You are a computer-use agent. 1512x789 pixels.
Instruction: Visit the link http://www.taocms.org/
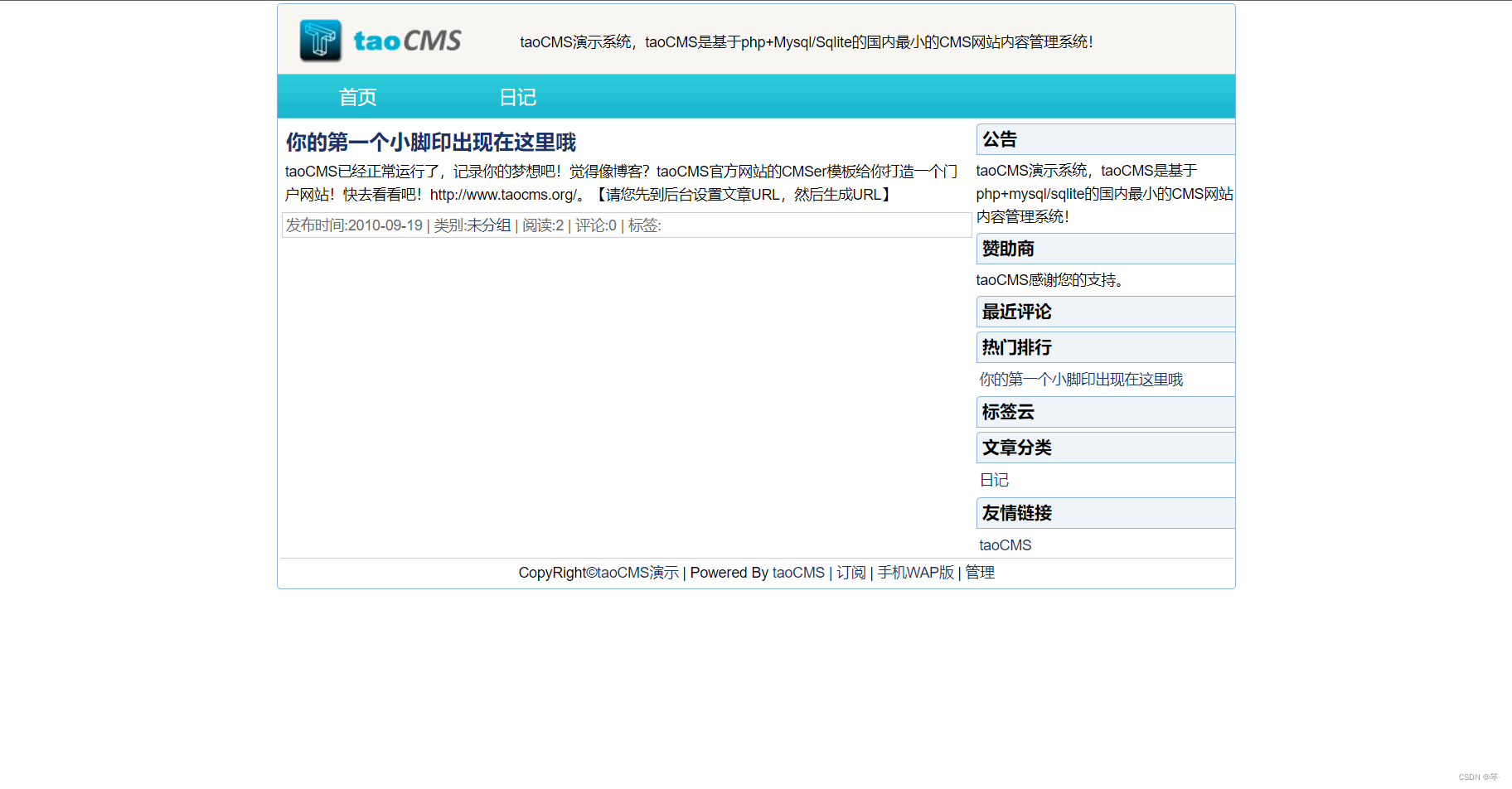[502, 195]
